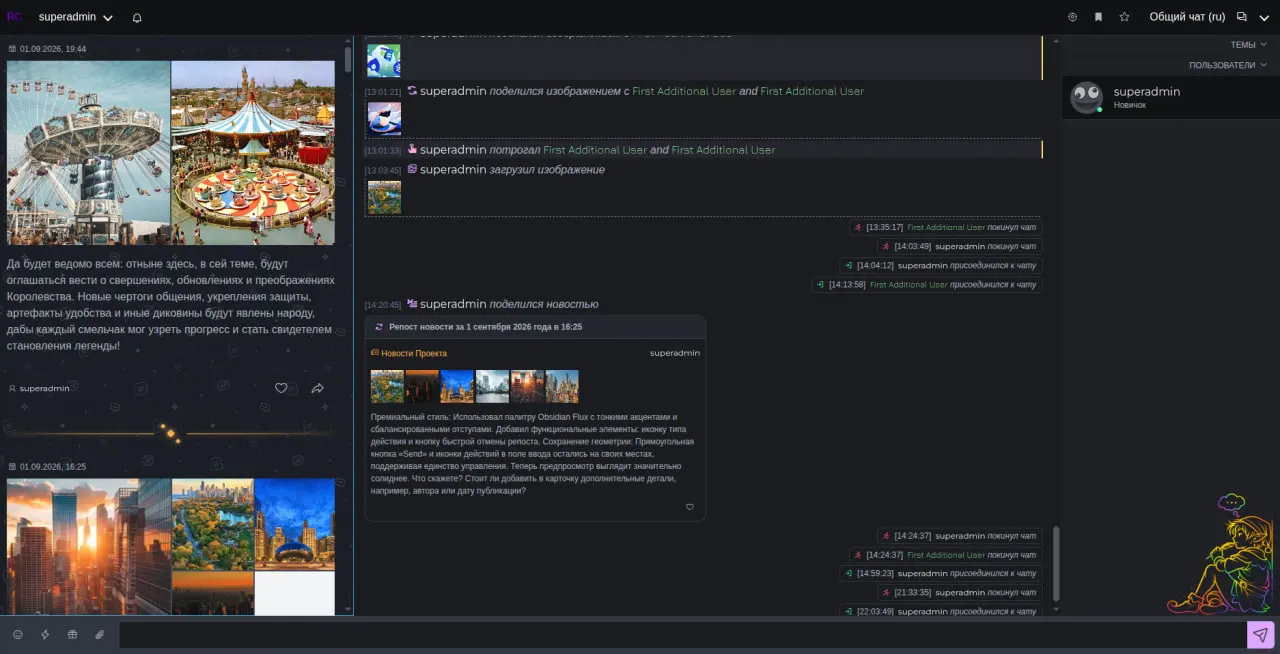
Task: Open the first thumbnail in the reposted news card
Action: 387,387
